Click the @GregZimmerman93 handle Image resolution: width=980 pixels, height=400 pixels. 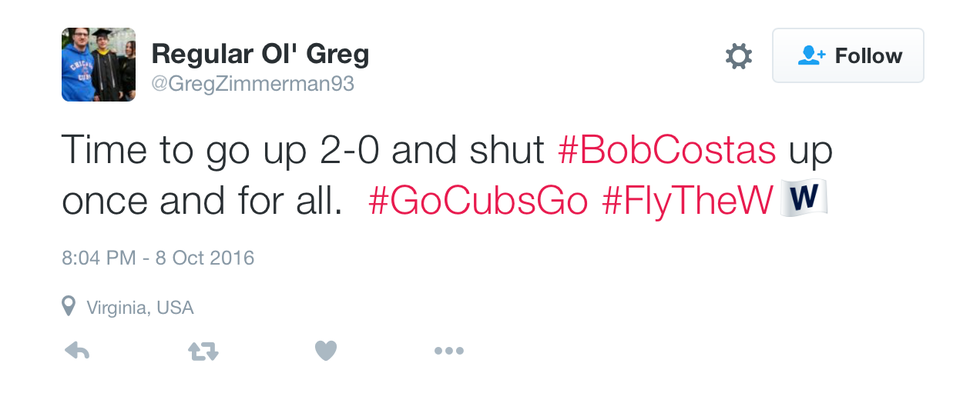(x=252, y=84)
